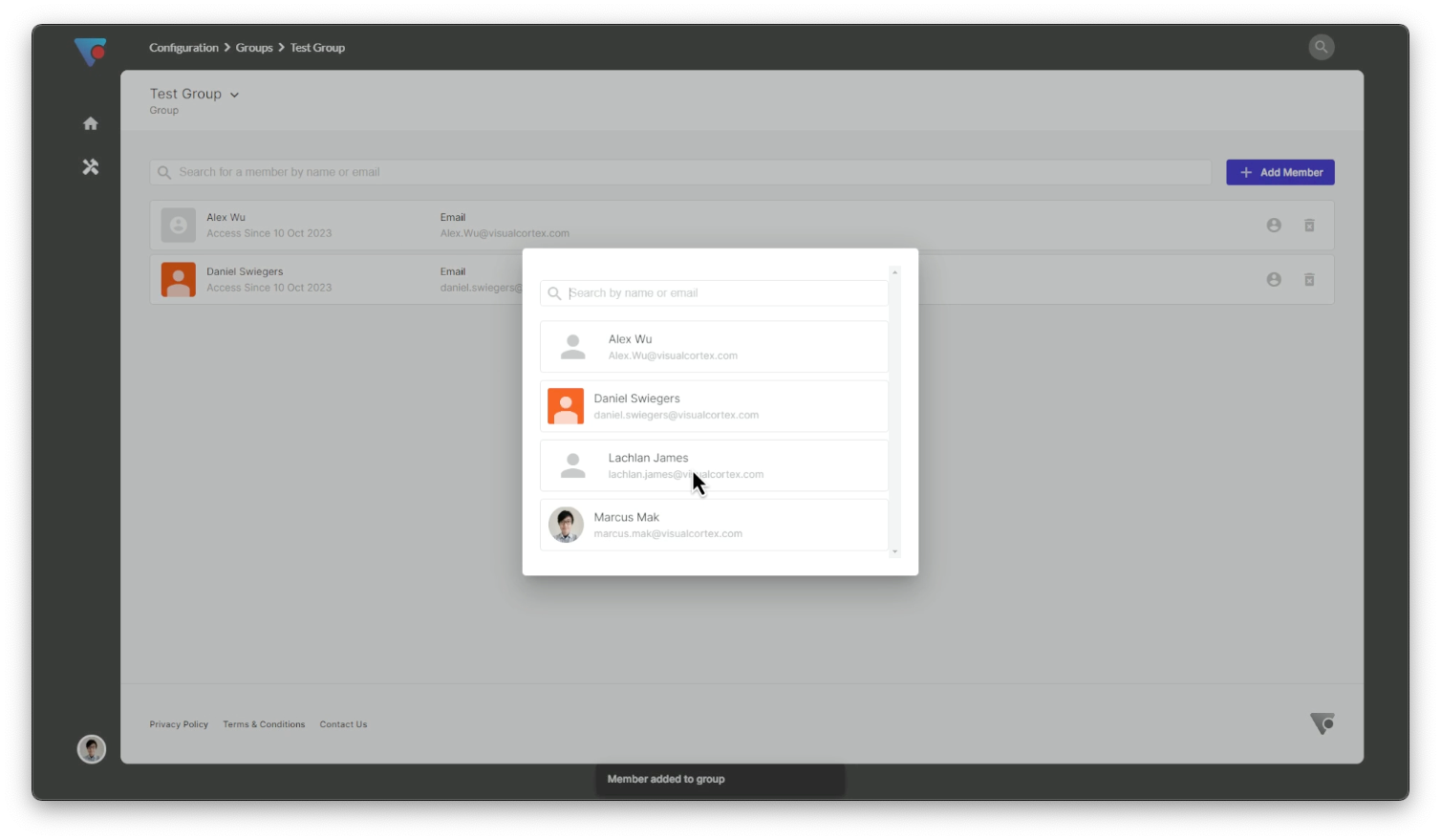Click the 'Member added to group' toast
The height and width of the screenshot is (840, 1441).
point(720,780)
